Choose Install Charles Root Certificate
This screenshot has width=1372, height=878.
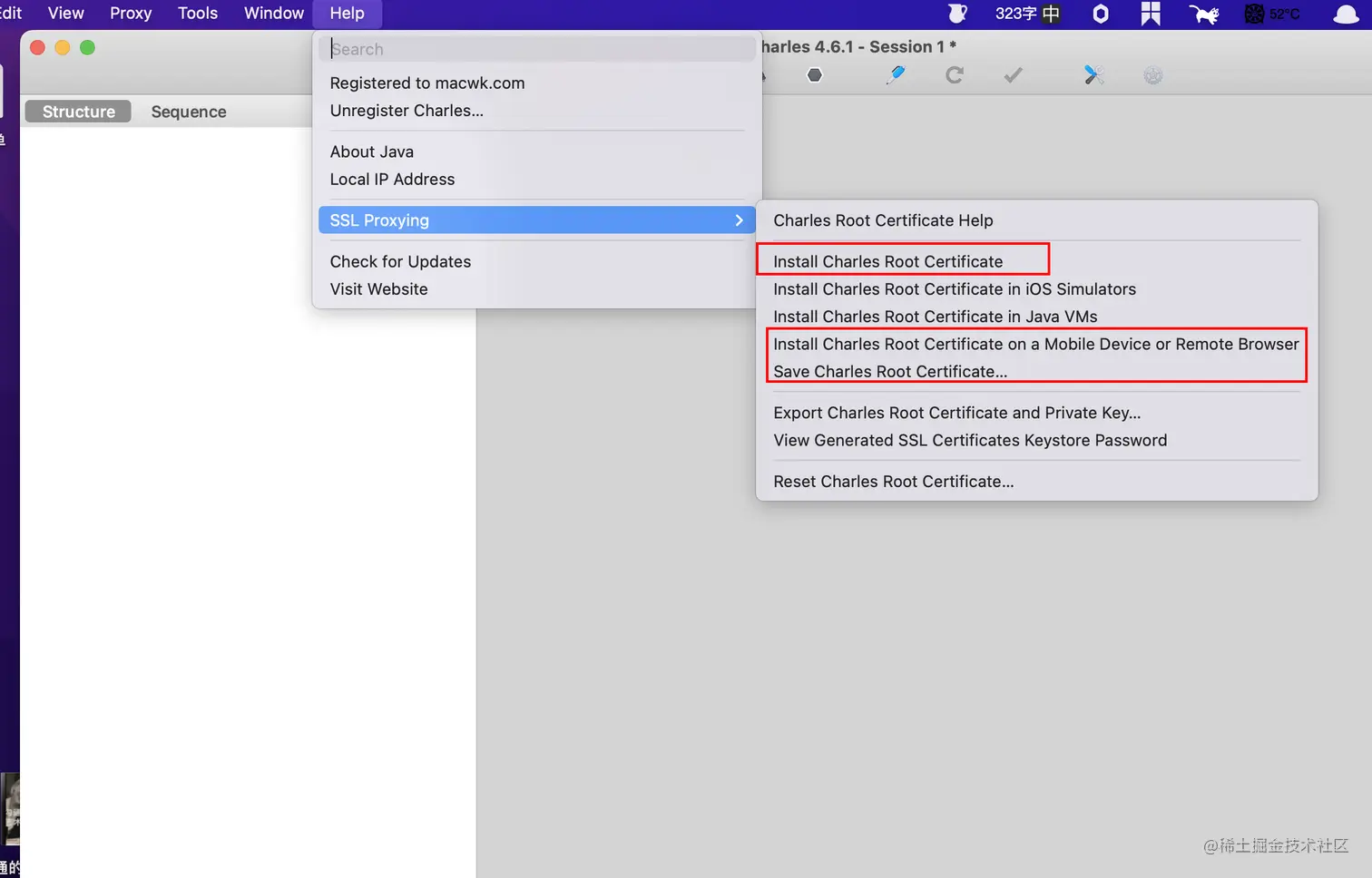point(1036,261)
